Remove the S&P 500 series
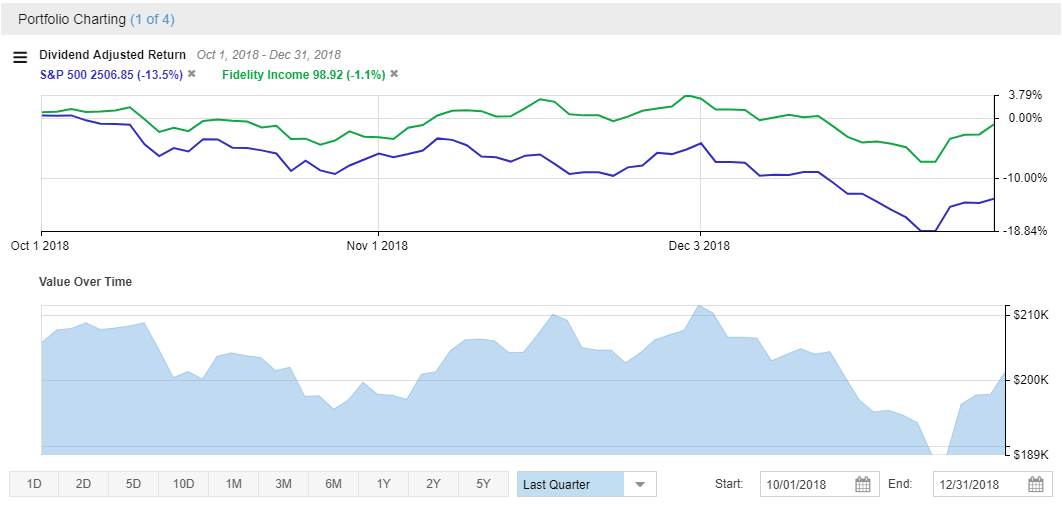Viewport: 1062px width, 505px height. pos(192,74)
